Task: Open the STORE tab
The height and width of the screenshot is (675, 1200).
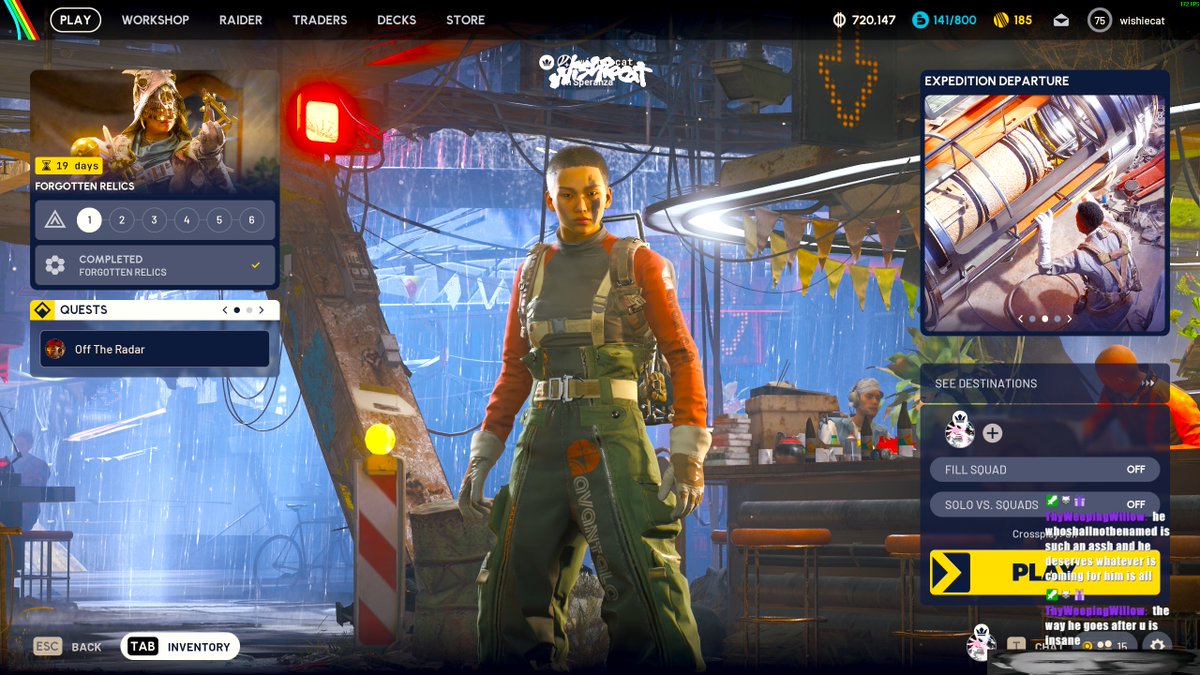Action: tap(465, 20)
